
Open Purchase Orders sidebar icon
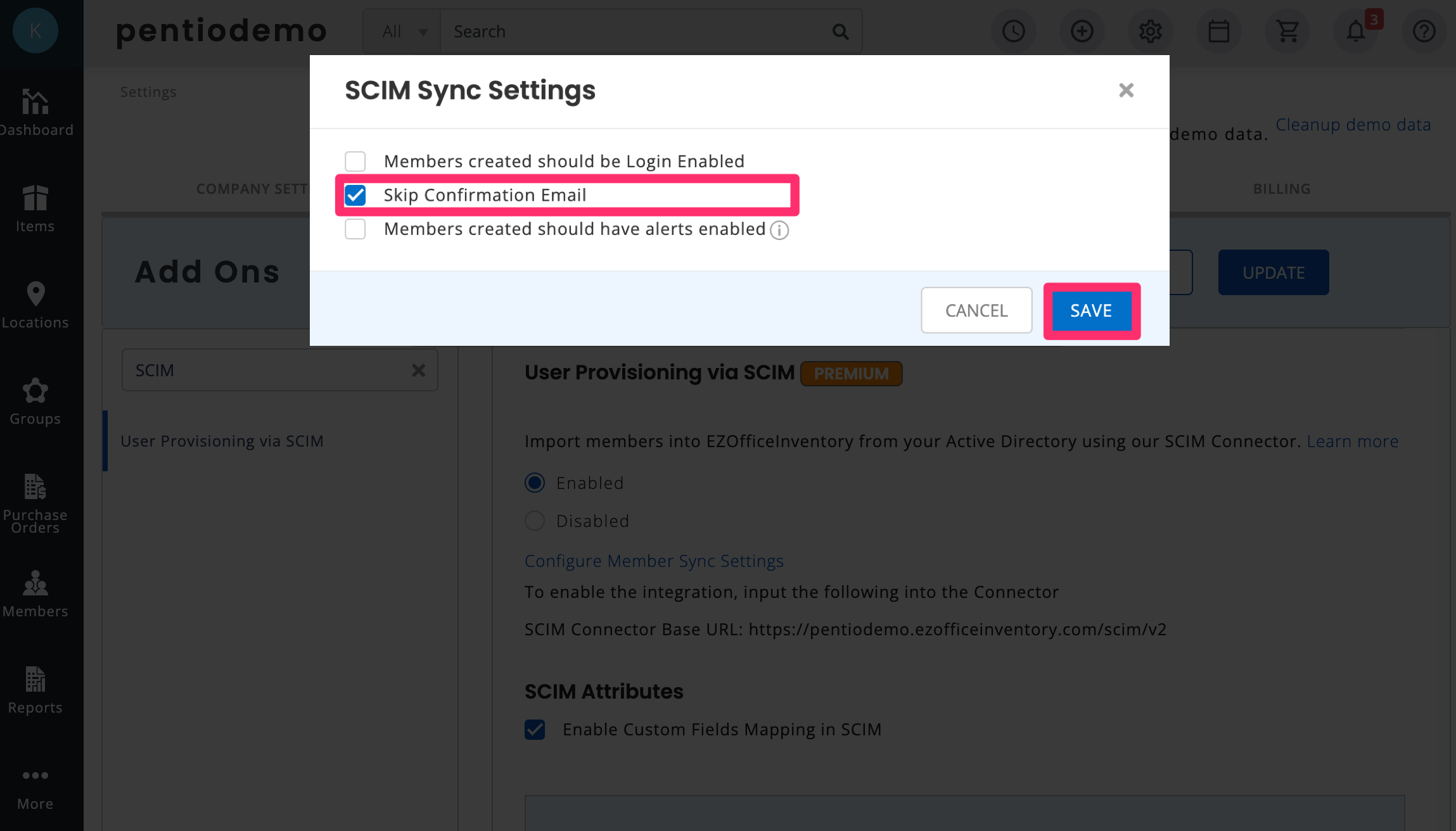[x=35, y=504]
